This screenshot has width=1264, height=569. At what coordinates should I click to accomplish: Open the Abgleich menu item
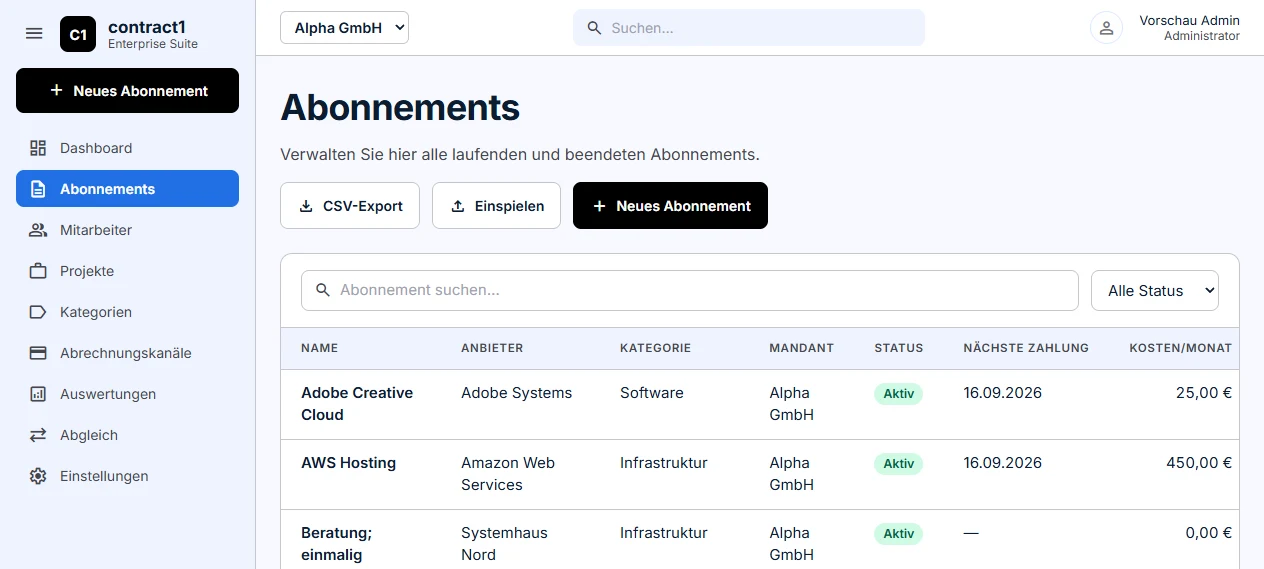click(x=127, y=435)
